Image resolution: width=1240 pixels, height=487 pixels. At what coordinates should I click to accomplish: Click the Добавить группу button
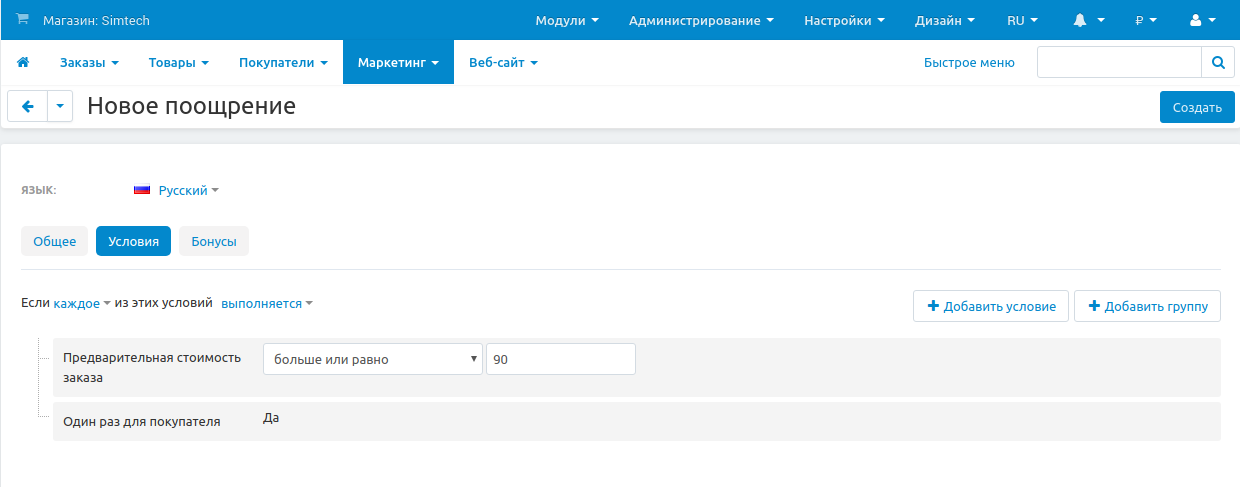pos(1147,306)
